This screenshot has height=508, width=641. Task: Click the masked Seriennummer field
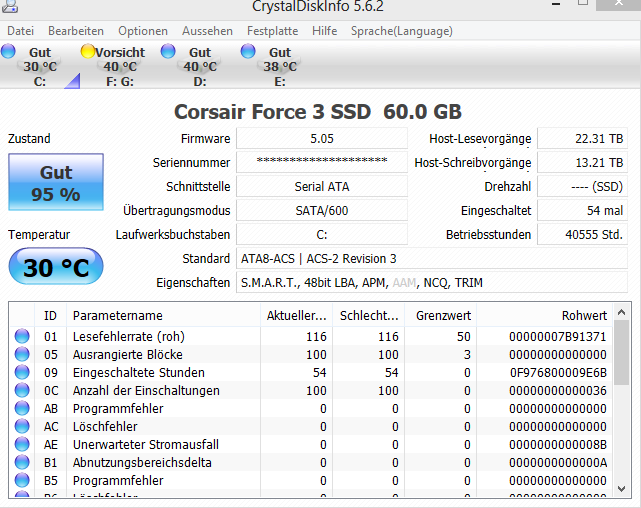322,162
